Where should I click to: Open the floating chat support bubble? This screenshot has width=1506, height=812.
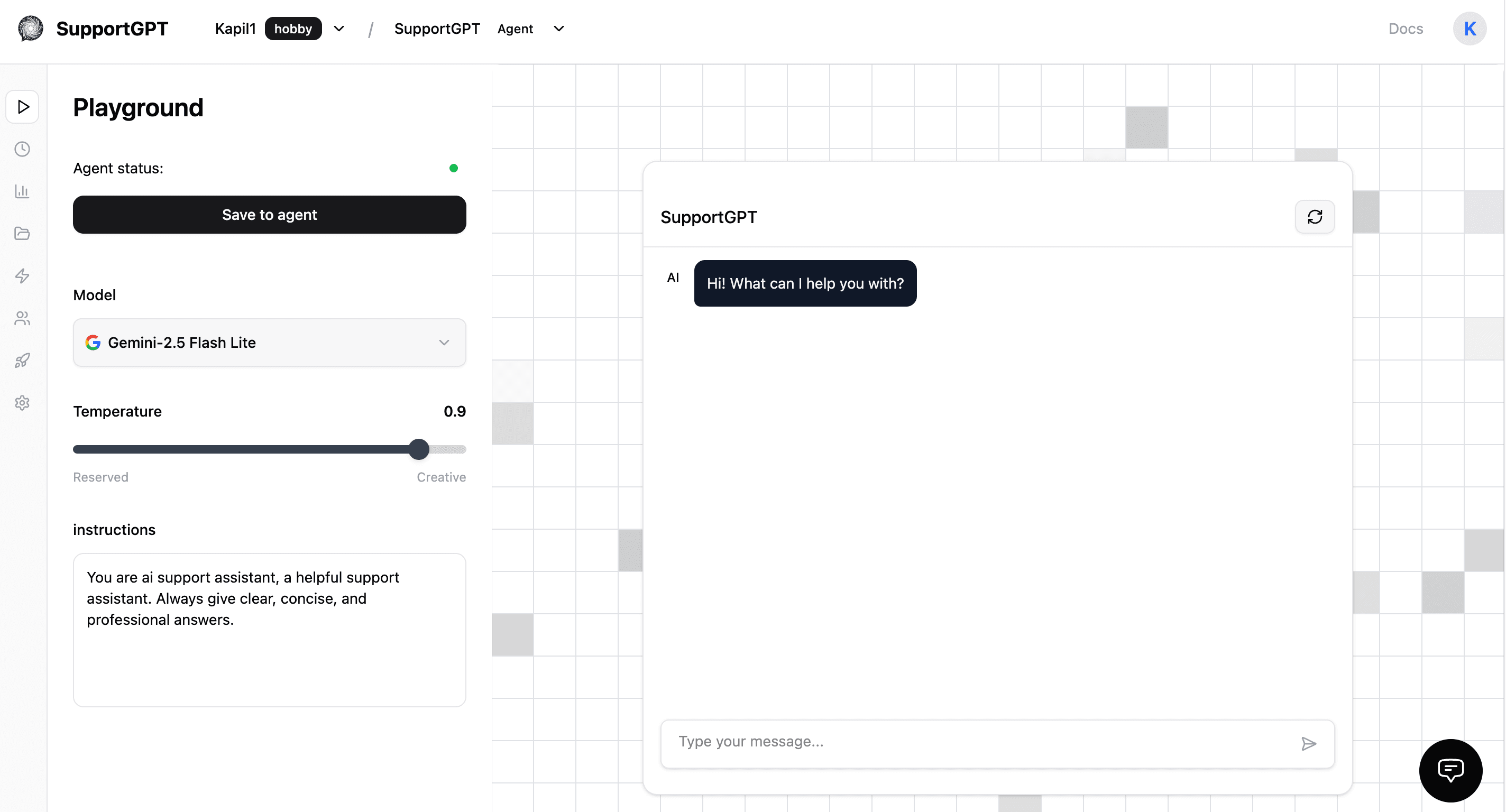(1450, 770)
